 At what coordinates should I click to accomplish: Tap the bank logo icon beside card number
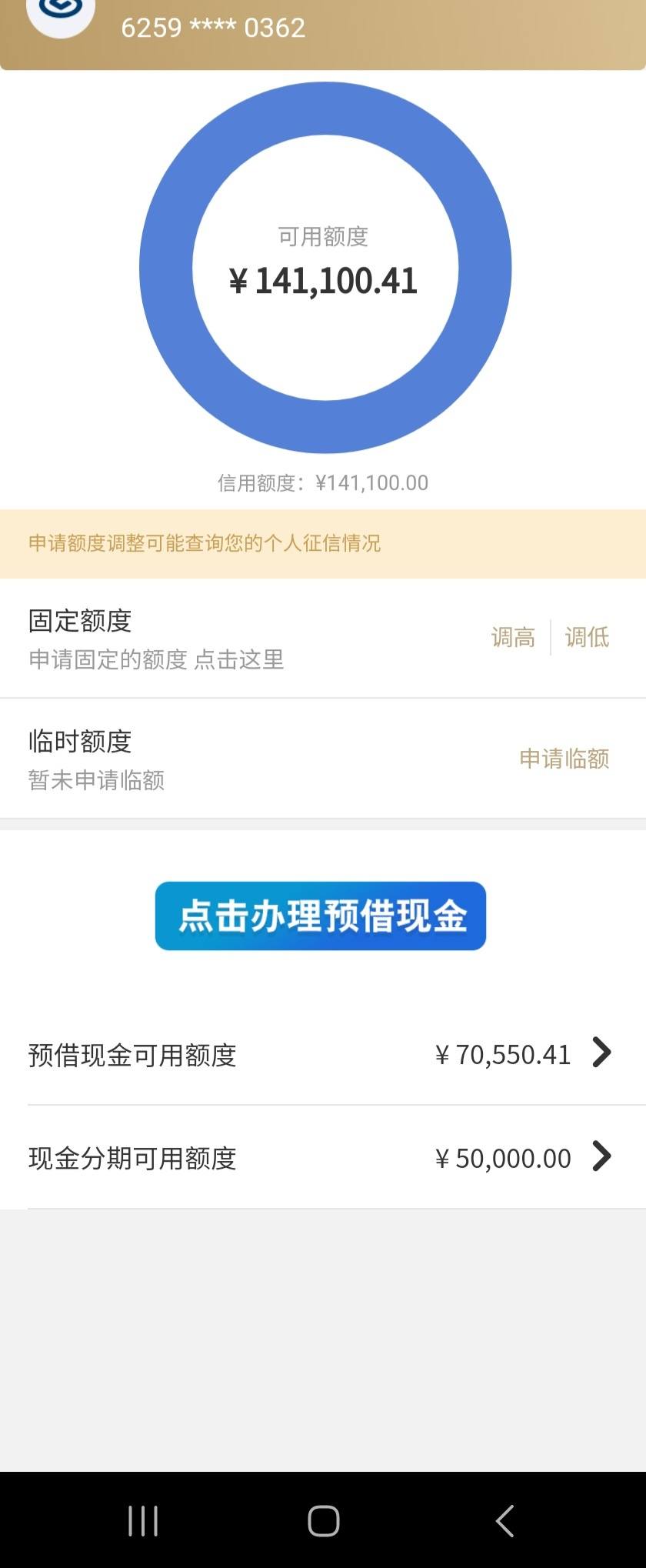click(x=61, y=14)
